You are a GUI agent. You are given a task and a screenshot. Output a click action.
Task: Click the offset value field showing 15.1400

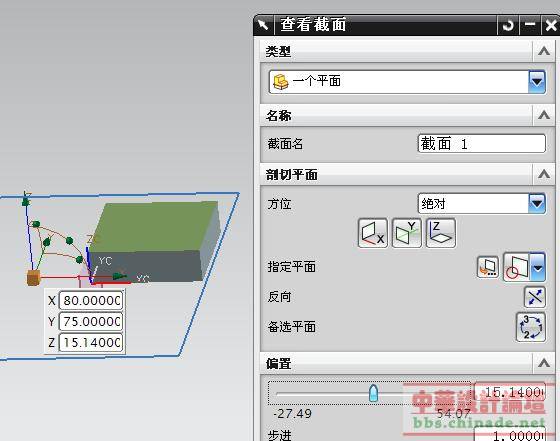pos(510,392)
